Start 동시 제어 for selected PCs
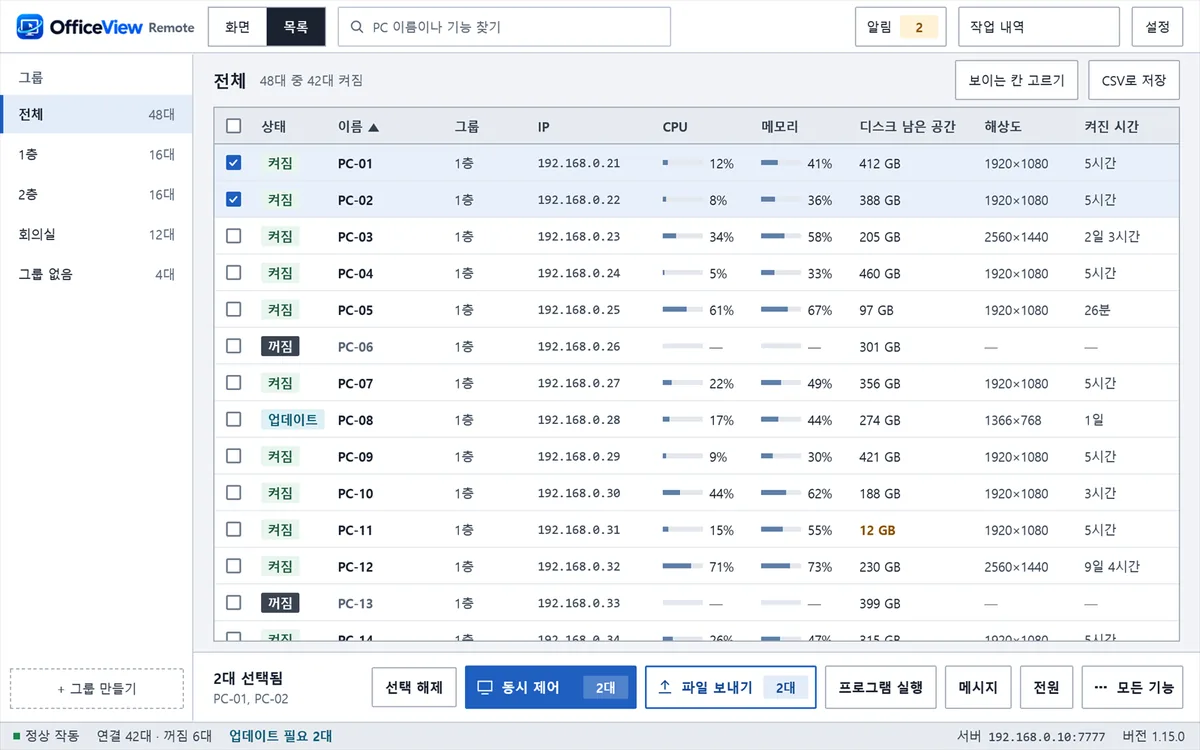 point(550,688)
